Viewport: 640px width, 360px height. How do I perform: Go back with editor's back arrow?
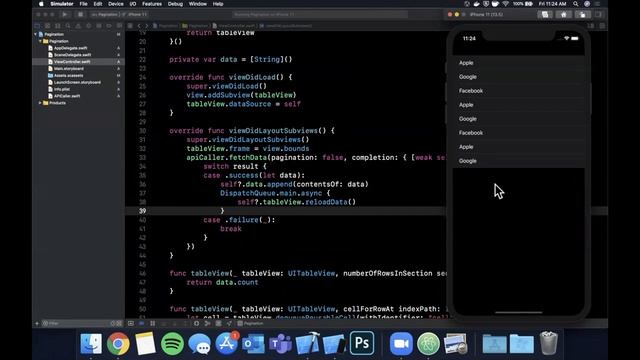[x=139, y=26]
